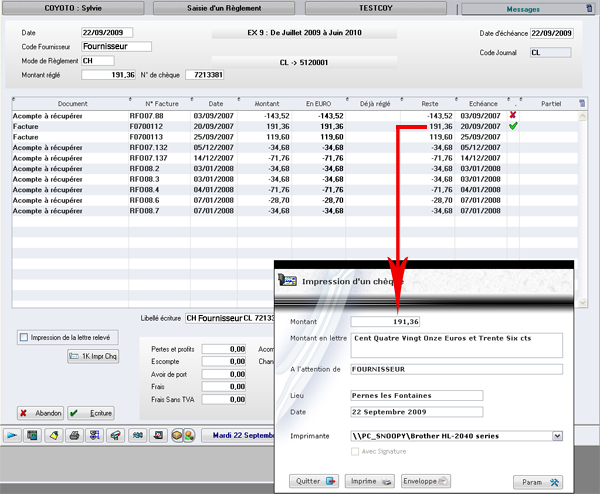Image resolution: width=600 pixels, height=494 pixels.
Task: Click the 'Montant en lettre' text box
Action: click(457, 346)
